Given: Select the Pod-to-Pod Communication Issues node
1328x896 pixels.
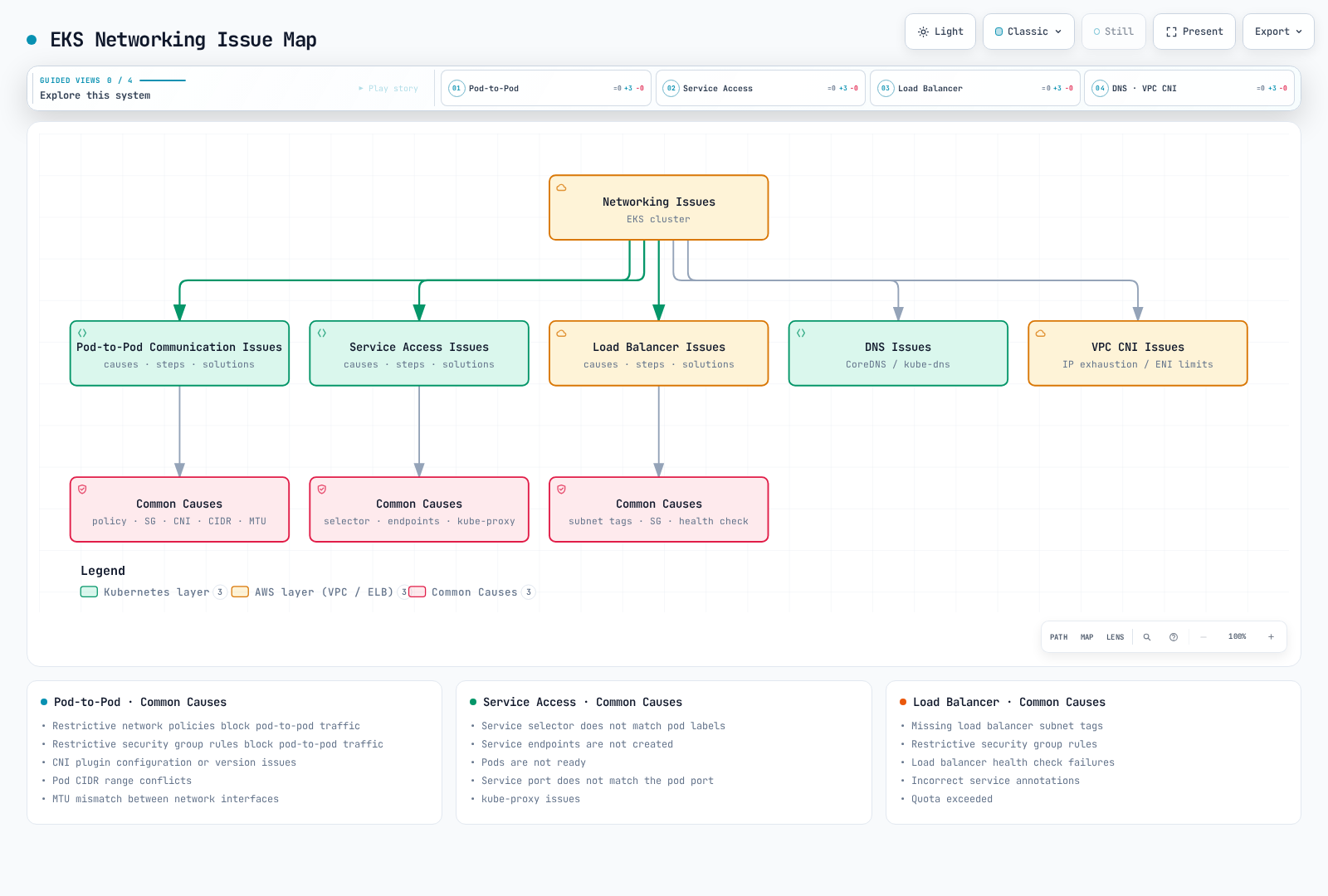Looking at the screenshot, I should [179, 353].
